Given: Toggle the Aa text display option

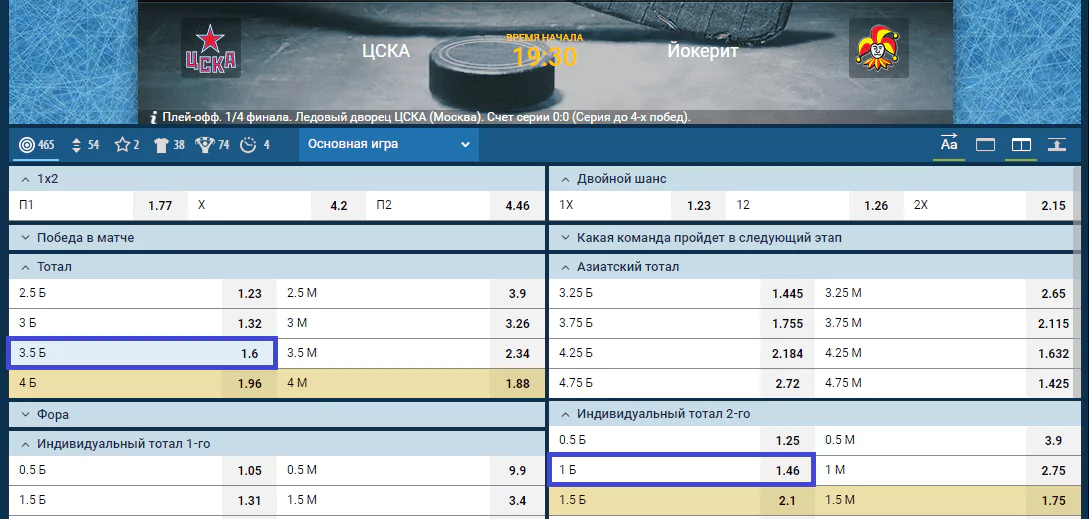Looking at the screenshot, I should point(949,144).
